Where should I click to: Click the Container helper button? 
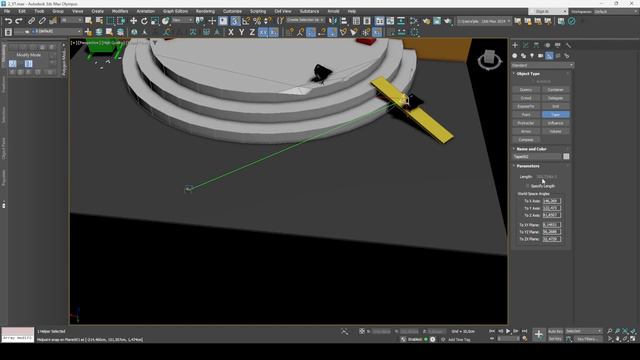click(x=556, y=90)
